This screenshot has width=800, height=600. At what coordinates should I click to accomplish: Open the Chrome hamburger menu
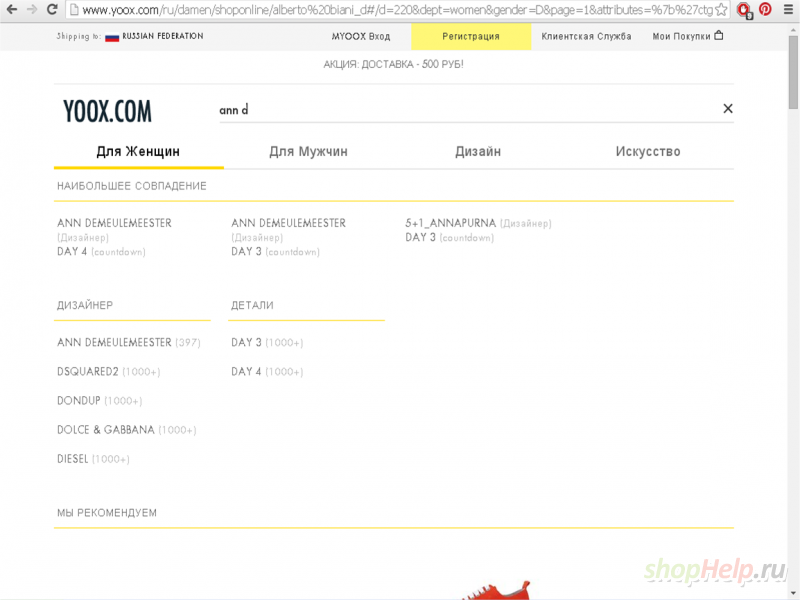pyautogui.click(x=788, y=9)
